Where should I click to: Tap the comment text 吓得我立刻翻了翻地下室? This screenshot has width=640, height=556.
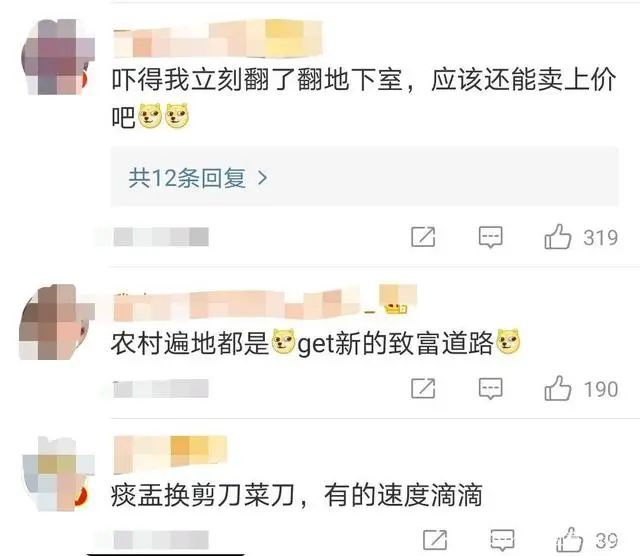click(x=257, y=79)
